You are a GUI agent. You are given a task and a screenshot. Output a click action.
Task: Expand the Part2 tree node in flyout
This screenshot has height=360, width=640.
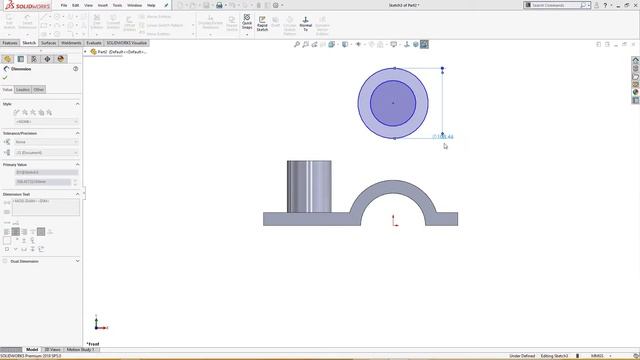(x=85, y=52)
